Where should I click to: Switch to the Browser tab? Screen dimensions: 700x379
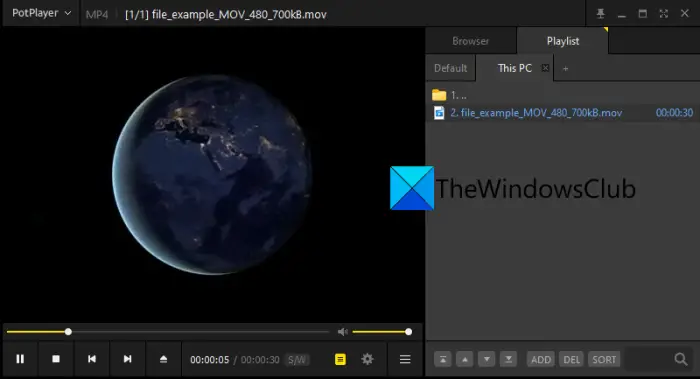click(x=471, y=41)
